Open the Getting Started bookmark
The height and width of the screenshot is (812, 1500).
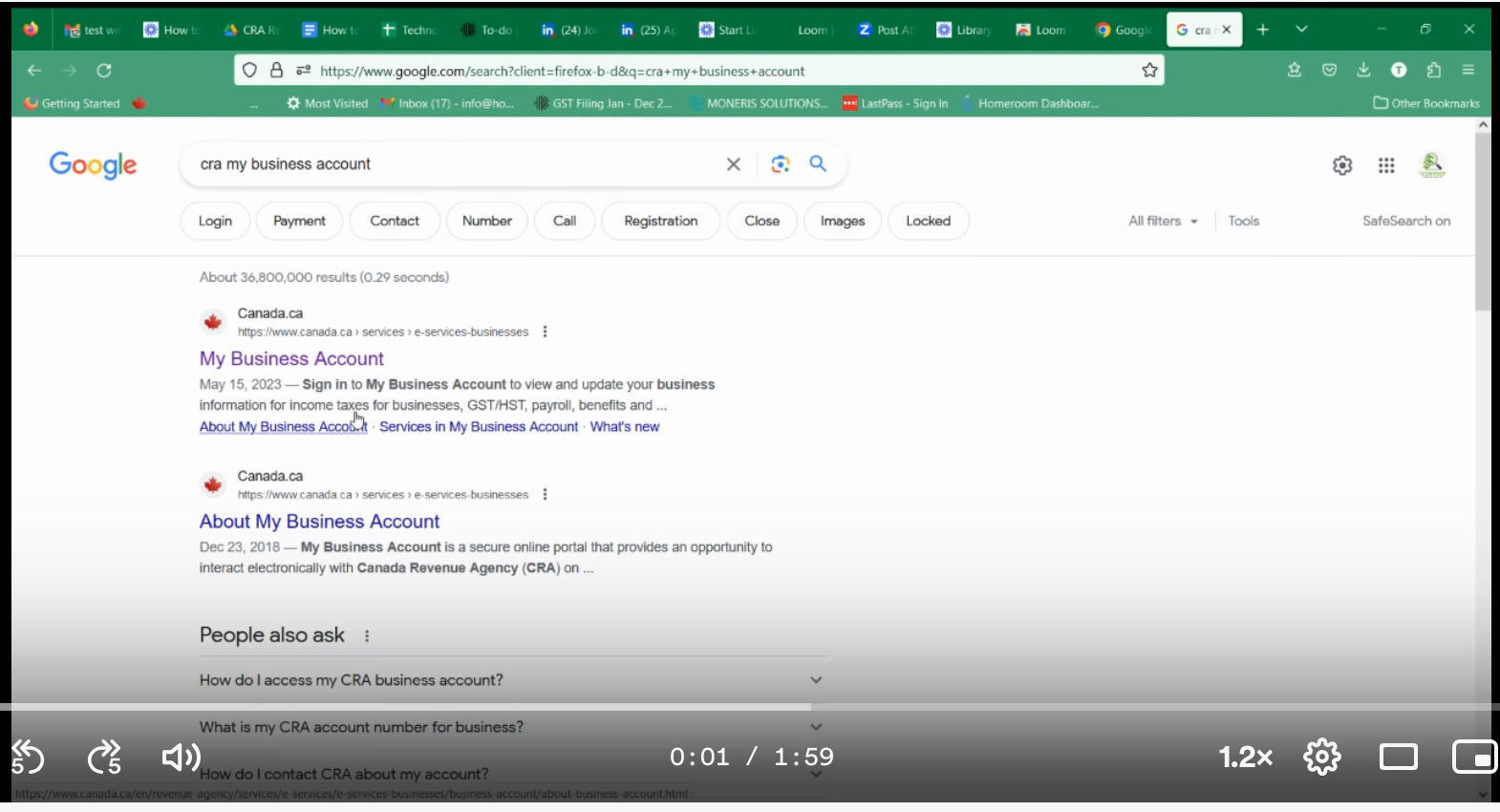[73, 103]
